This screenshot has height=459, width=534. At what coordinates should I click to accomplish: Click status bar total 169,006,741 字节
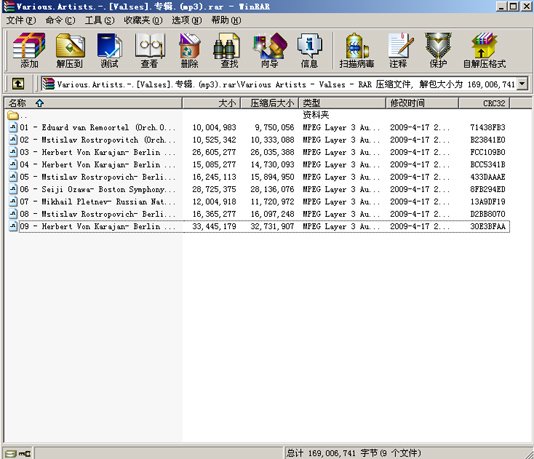point(354,453)
